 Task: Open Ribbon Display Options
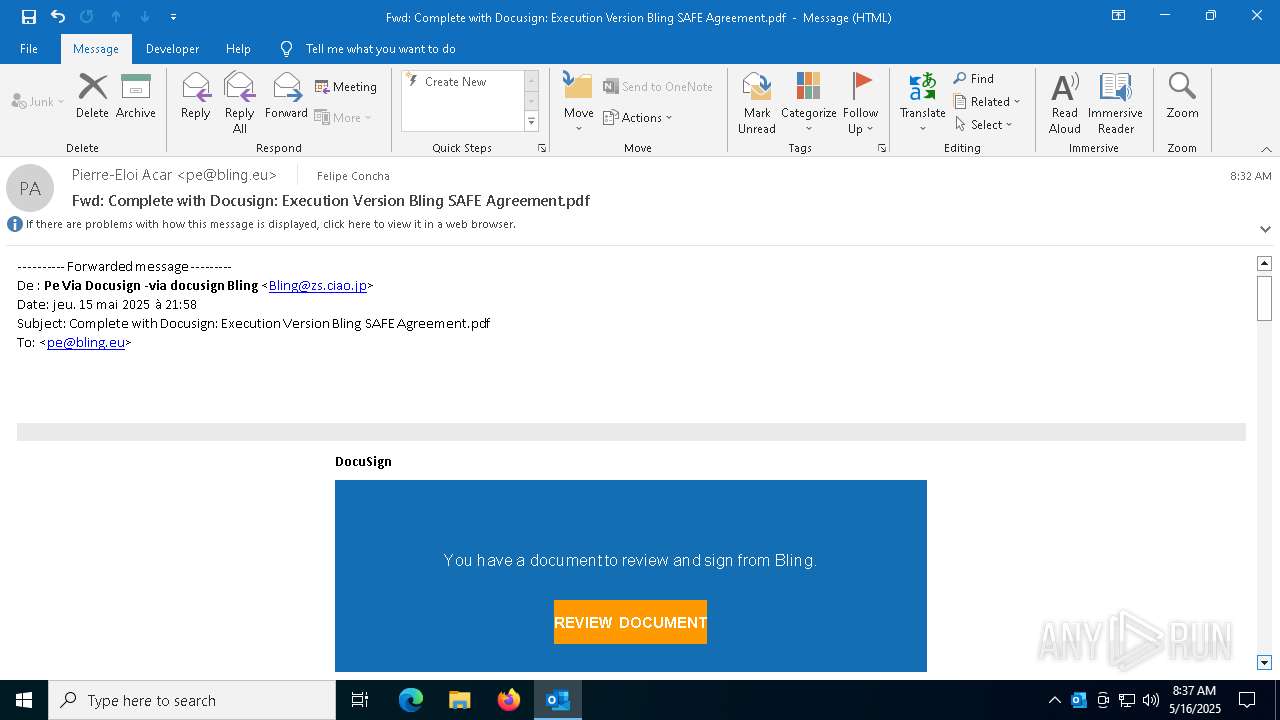(1119, 16)
